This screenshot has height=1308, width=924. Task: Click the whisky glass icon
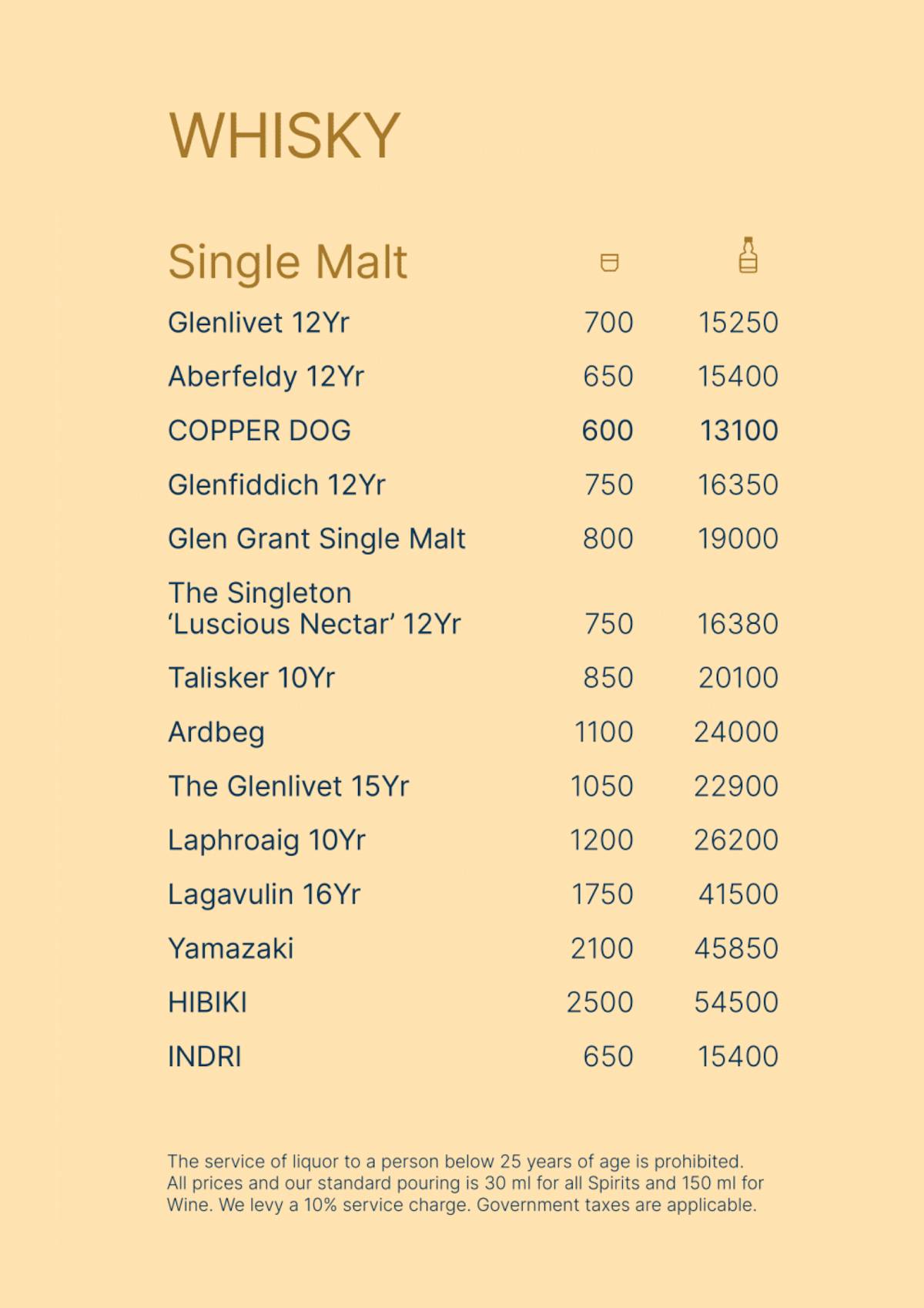(x=609, y=263)
